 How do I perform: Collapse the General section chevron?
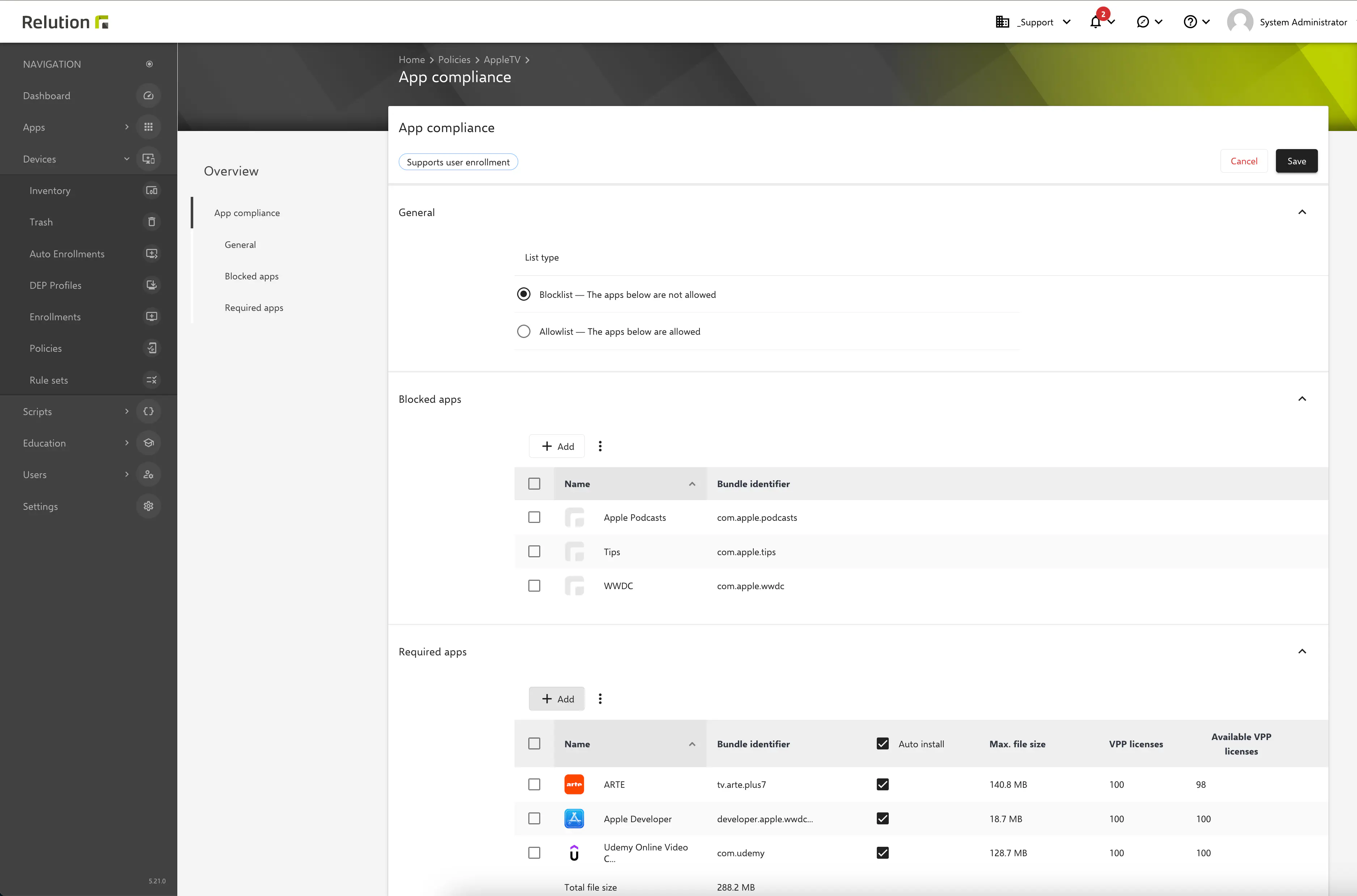pyautogui.click(x=1302, y=212)
